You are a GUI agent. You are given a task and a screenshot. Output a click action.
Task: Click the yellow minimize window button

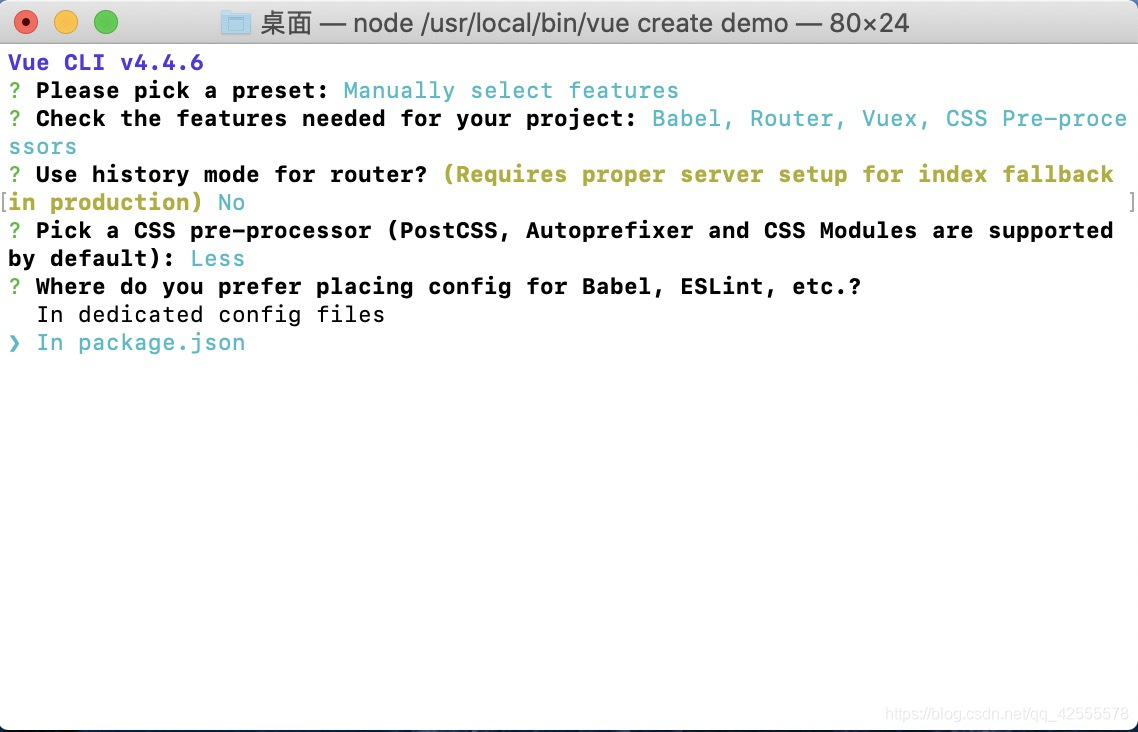click(x=66, y=22)
